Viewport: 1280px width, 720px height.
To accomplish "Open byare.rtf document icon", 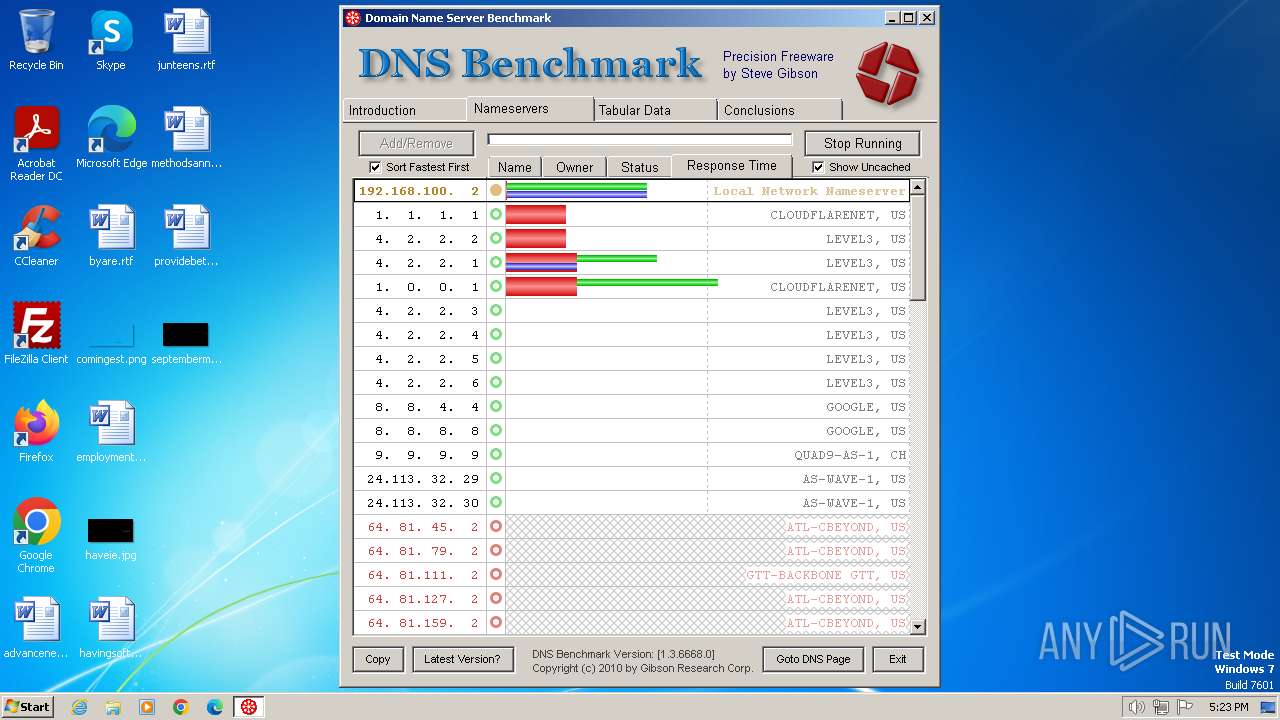I will click(x=111, y=236).
